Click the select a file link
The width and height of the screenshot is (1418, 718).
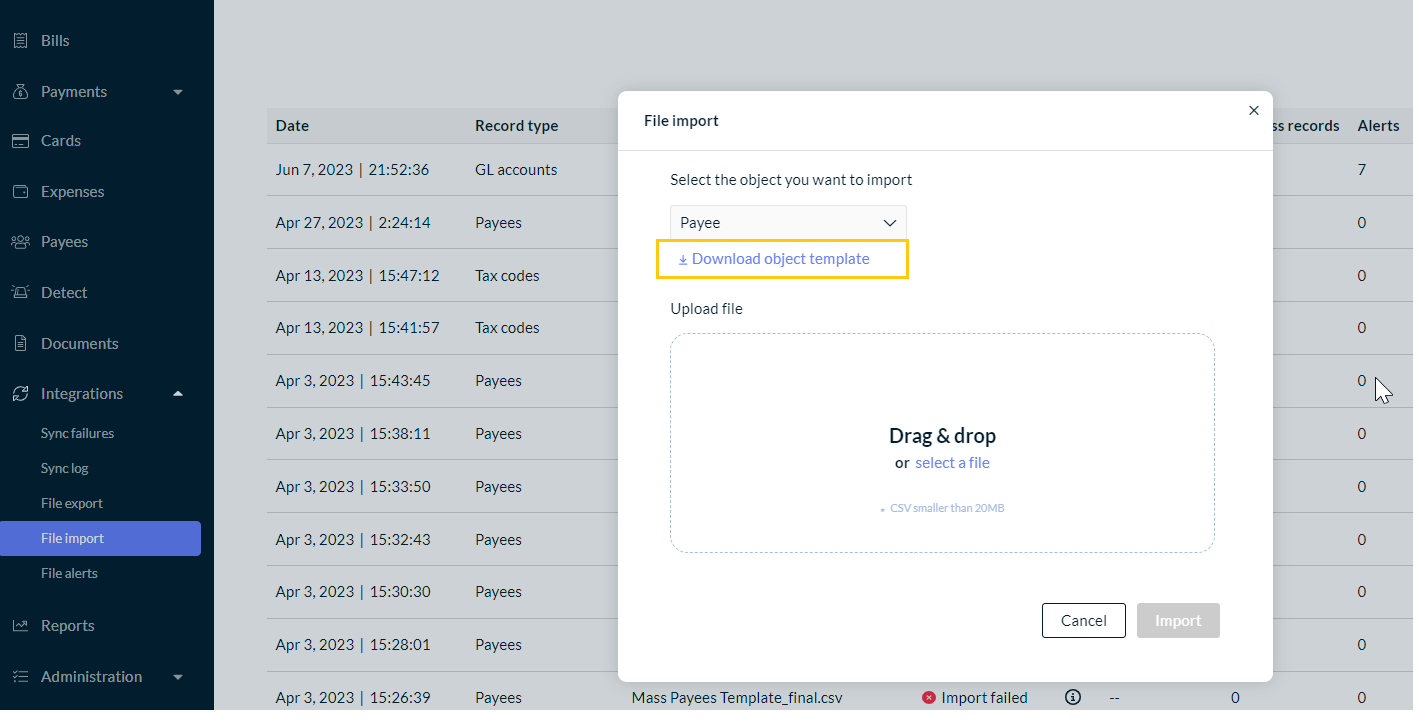tap(952, 463)
